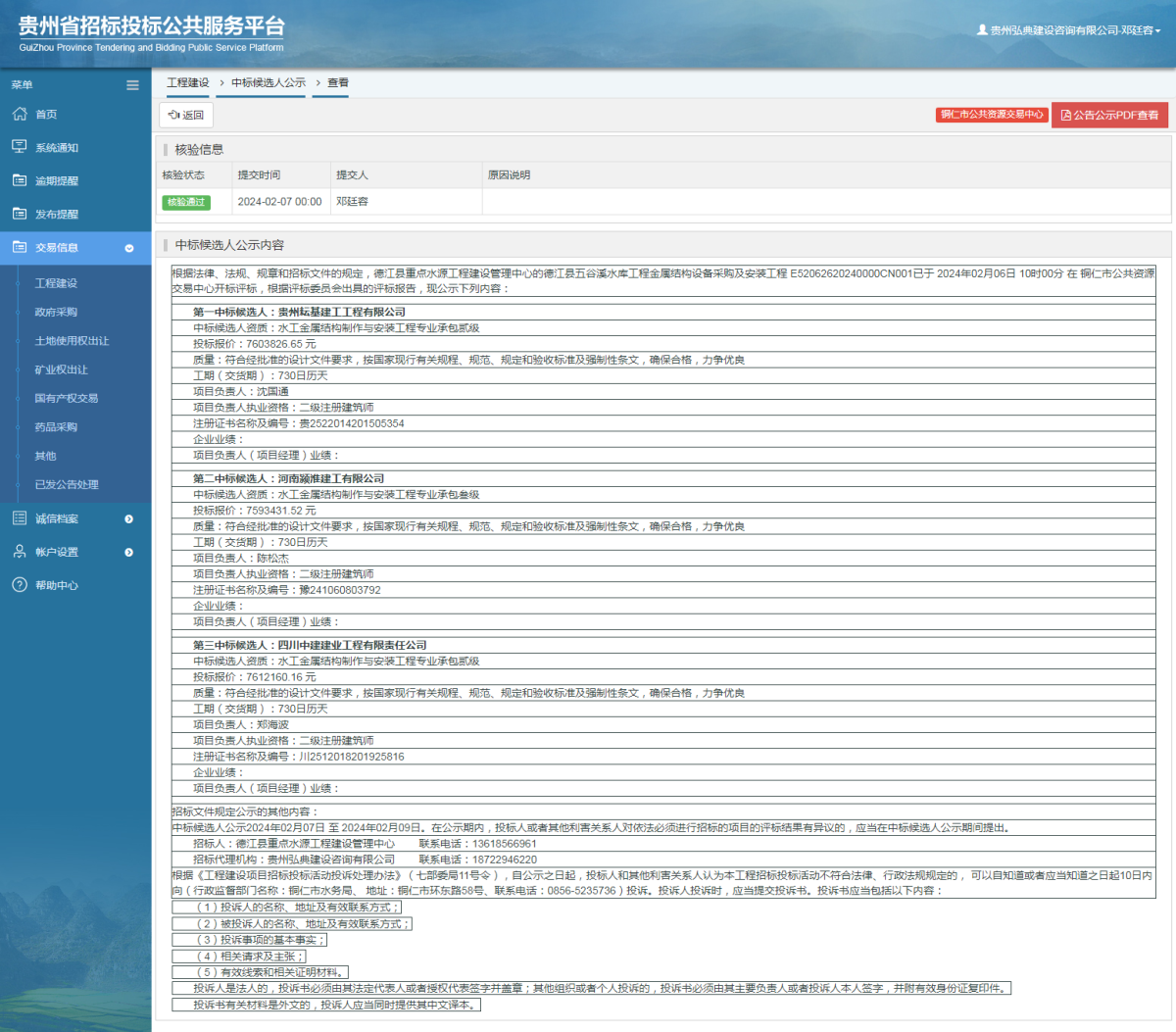The image size is (1176, 1032).
Task: Click the icon beside 交易信息
Action: click(20, 247)
